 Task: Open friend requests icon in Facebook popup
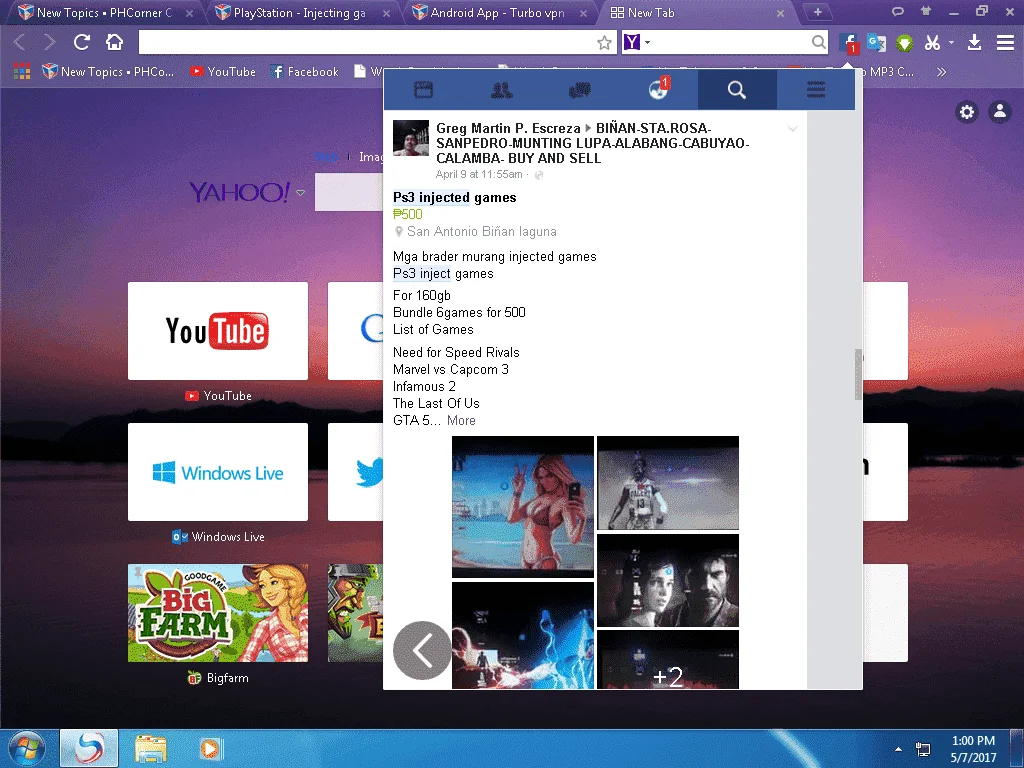502,90
